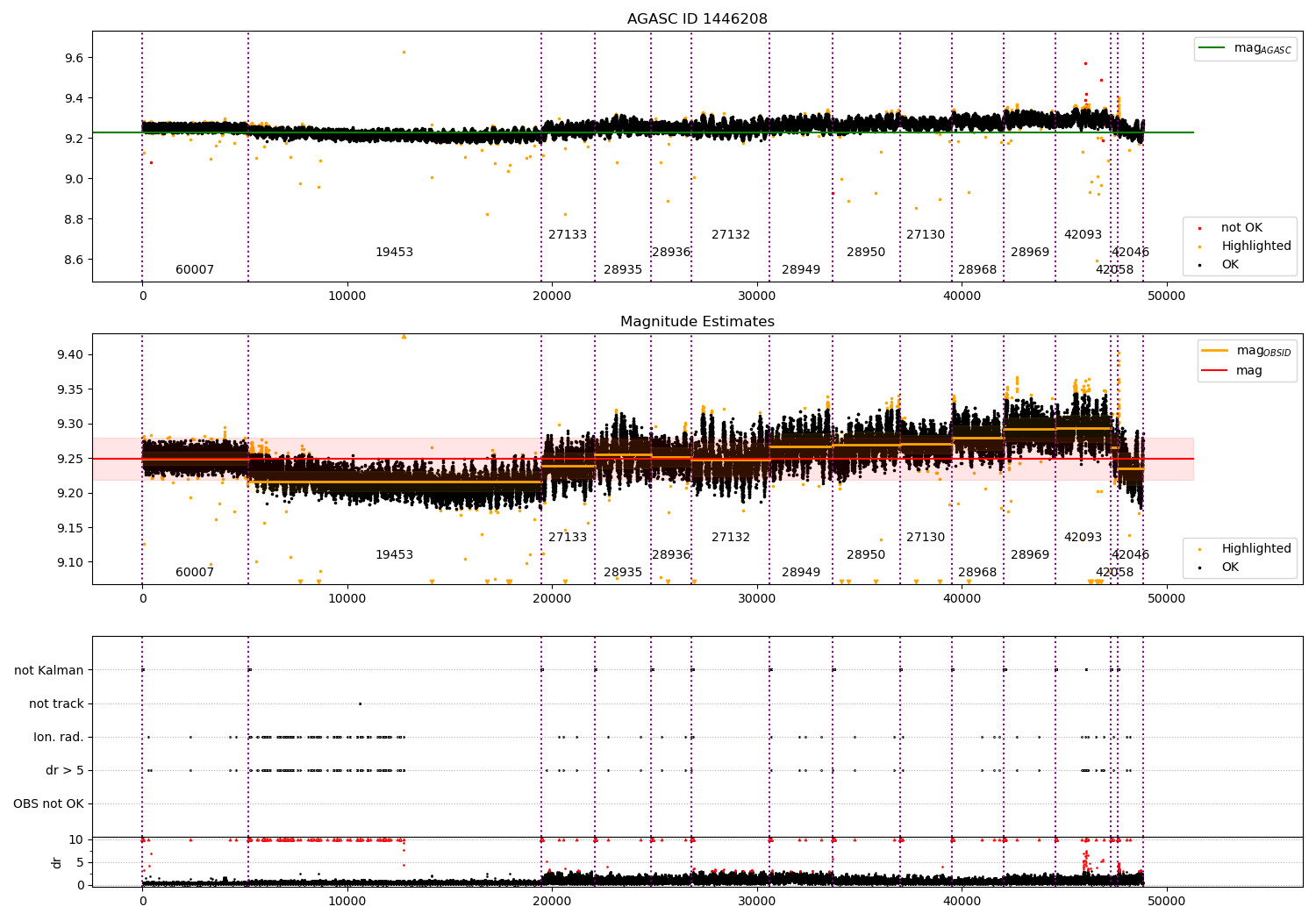Click the 'OBS not OK' y-axis label
Viewport: 1316px width, 921px height.
click(48, 803)
